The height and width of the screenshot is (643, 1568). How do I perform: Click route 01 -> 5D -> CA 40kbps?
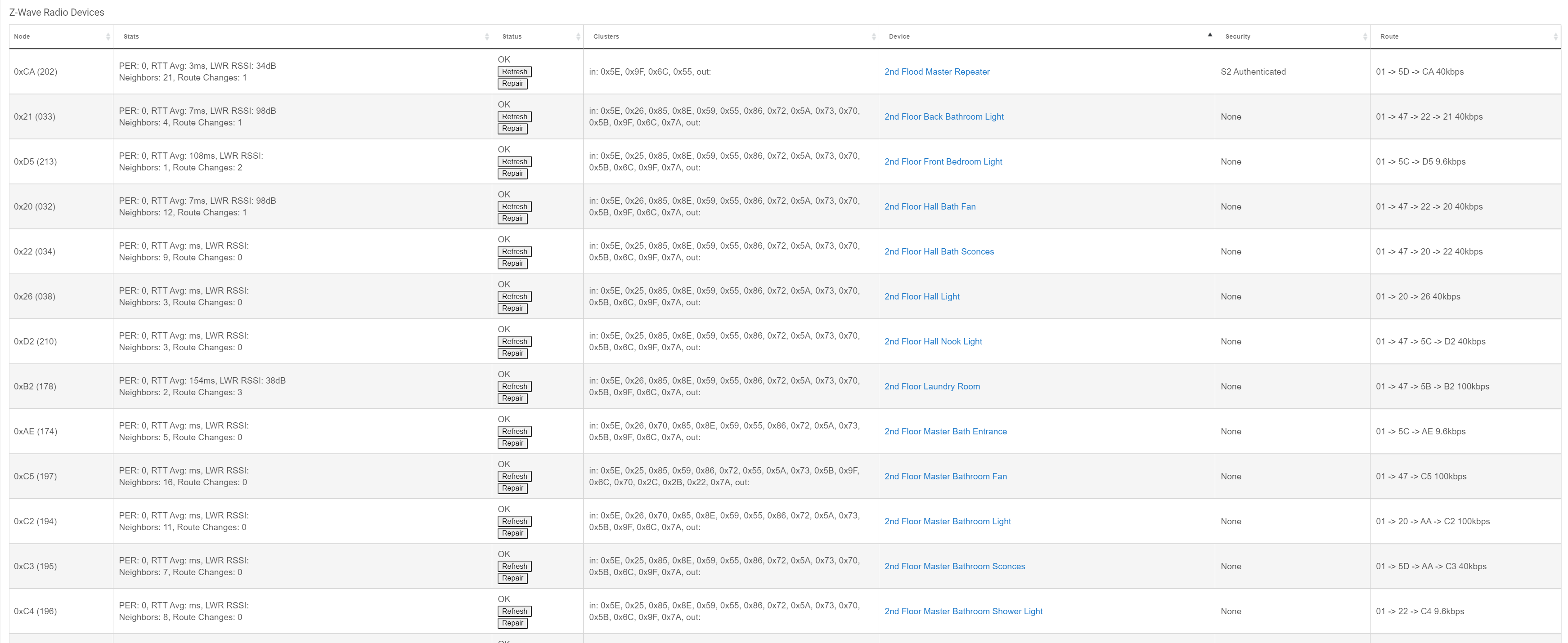point(1420,72)
